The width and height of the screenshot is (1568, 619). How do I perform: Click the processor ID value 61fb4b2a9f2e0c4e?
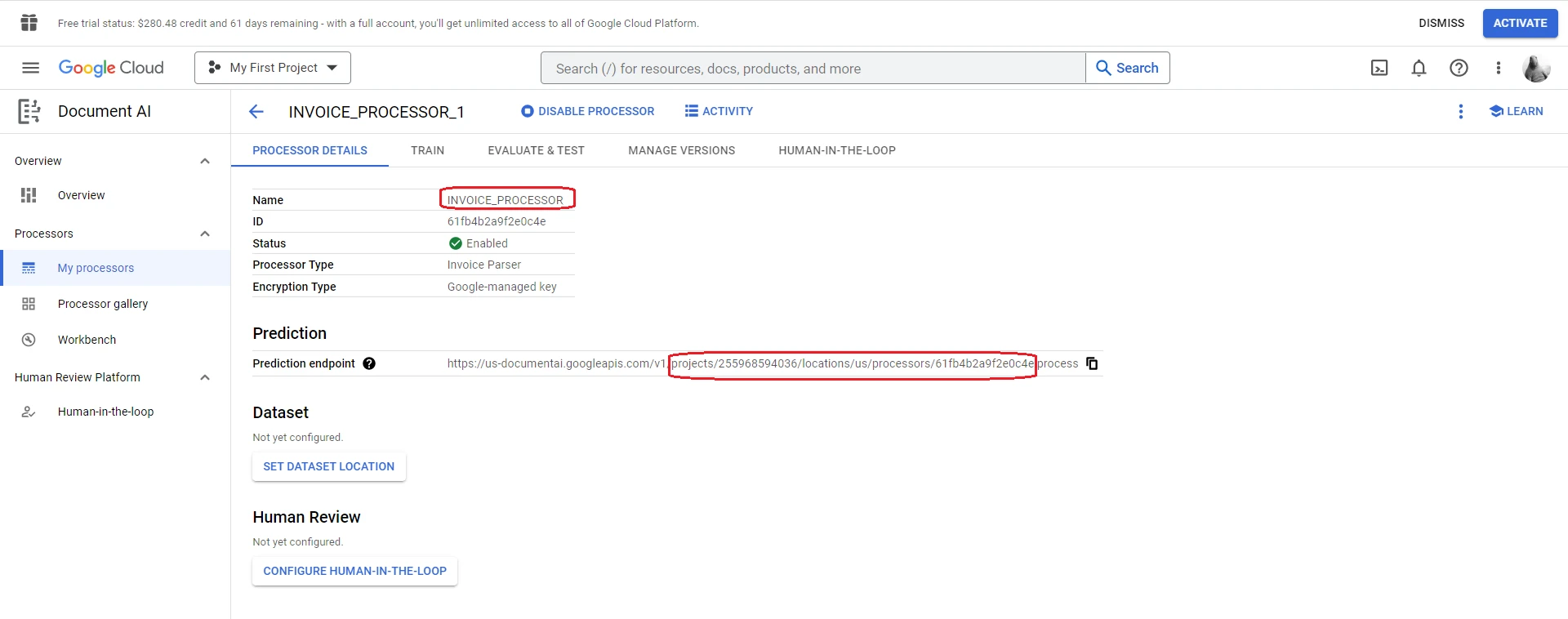497,221
